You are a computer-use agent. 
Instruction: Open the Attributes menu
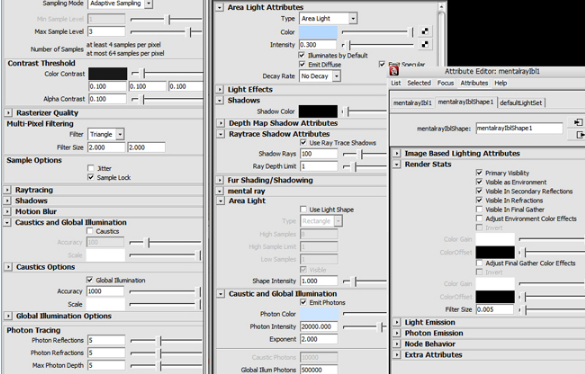click(x=474, y=83)
